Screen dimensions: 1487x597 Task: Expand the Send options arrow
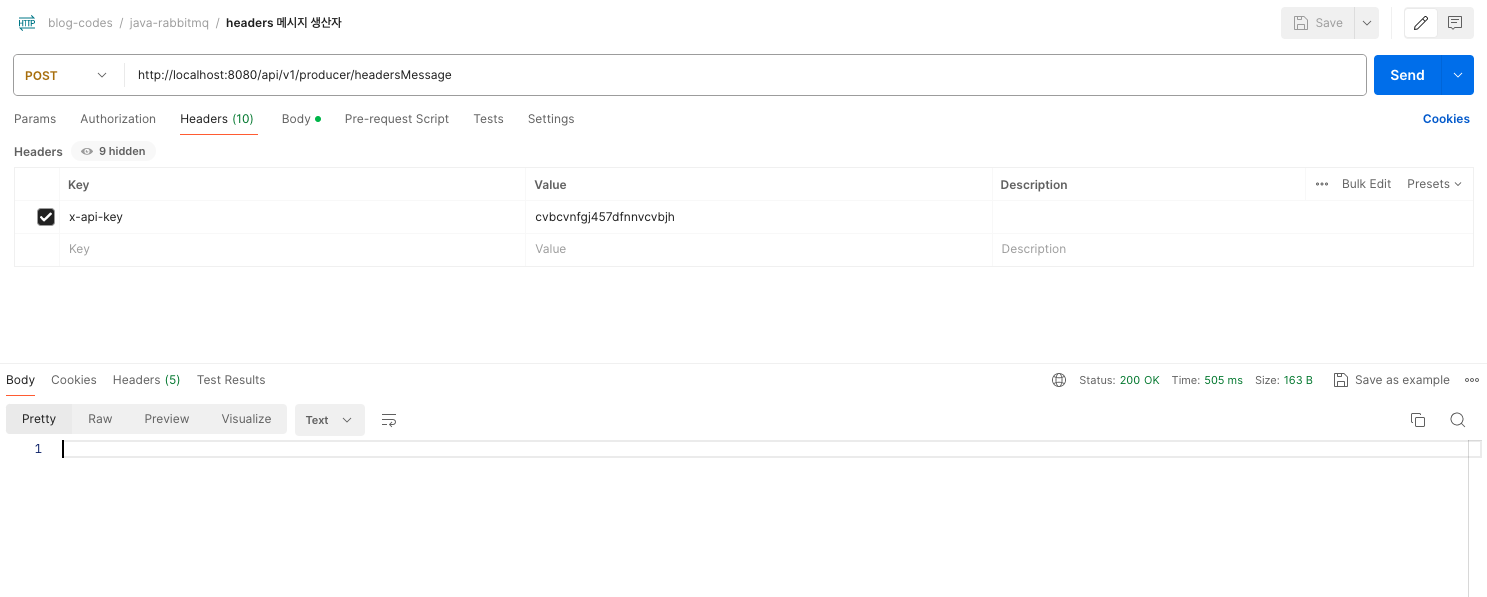[1457, 75]
